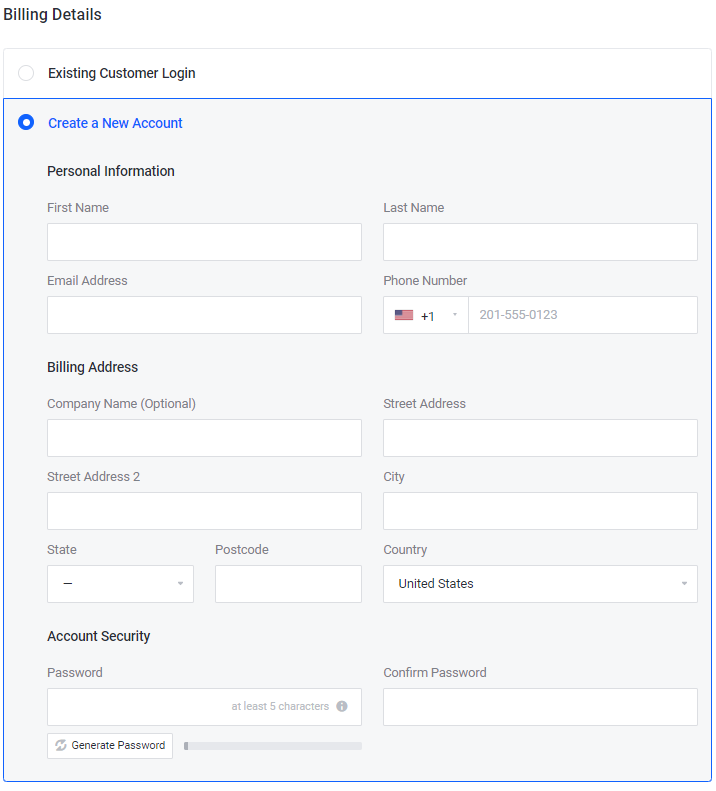Click the Create a New Account label
The image size is (716, 791).
pos(115,123)
